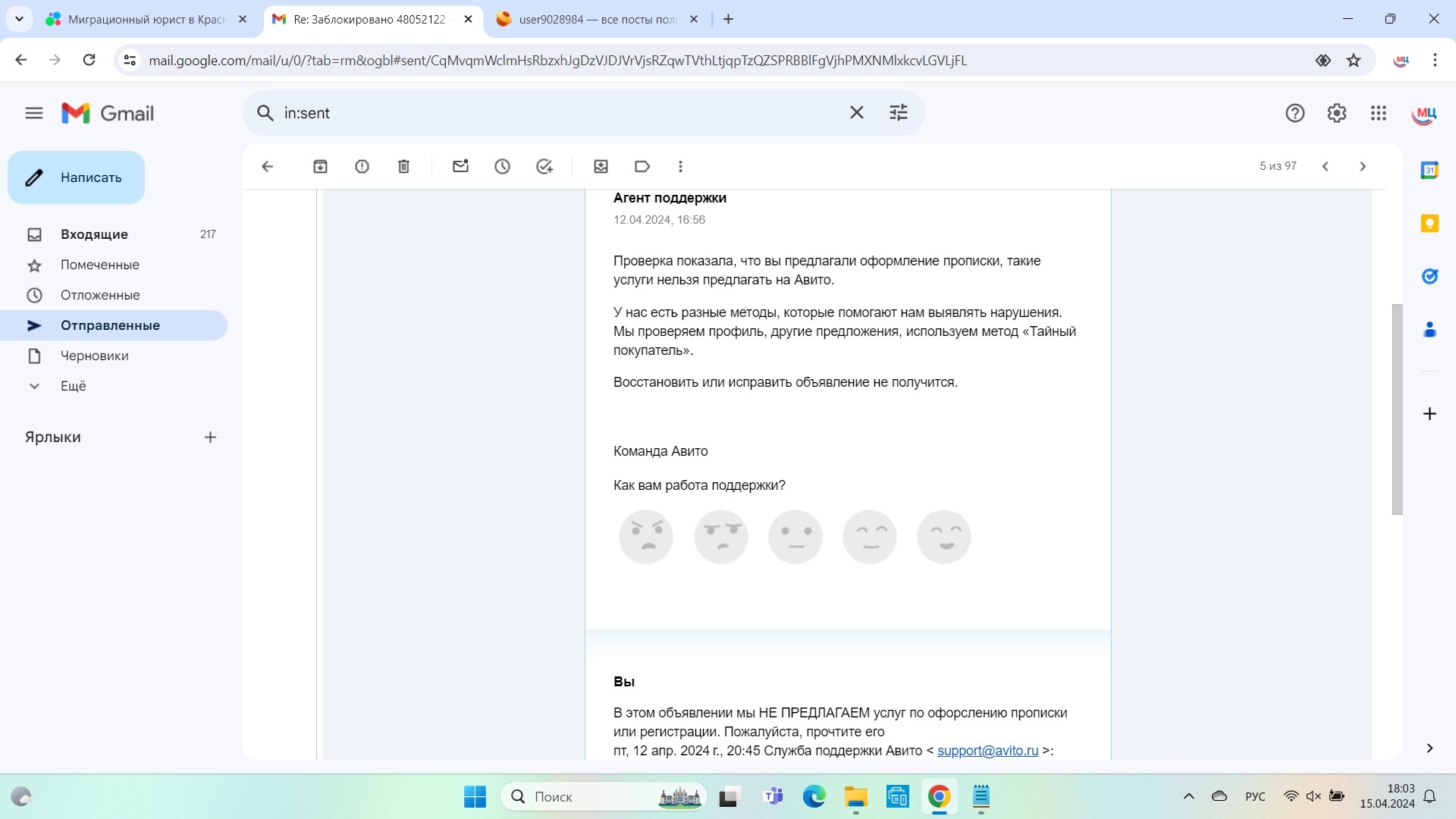Viewport: 1456px width, 819px height.
Task: Clear the in:sent search query
Action: click(857, 113)
